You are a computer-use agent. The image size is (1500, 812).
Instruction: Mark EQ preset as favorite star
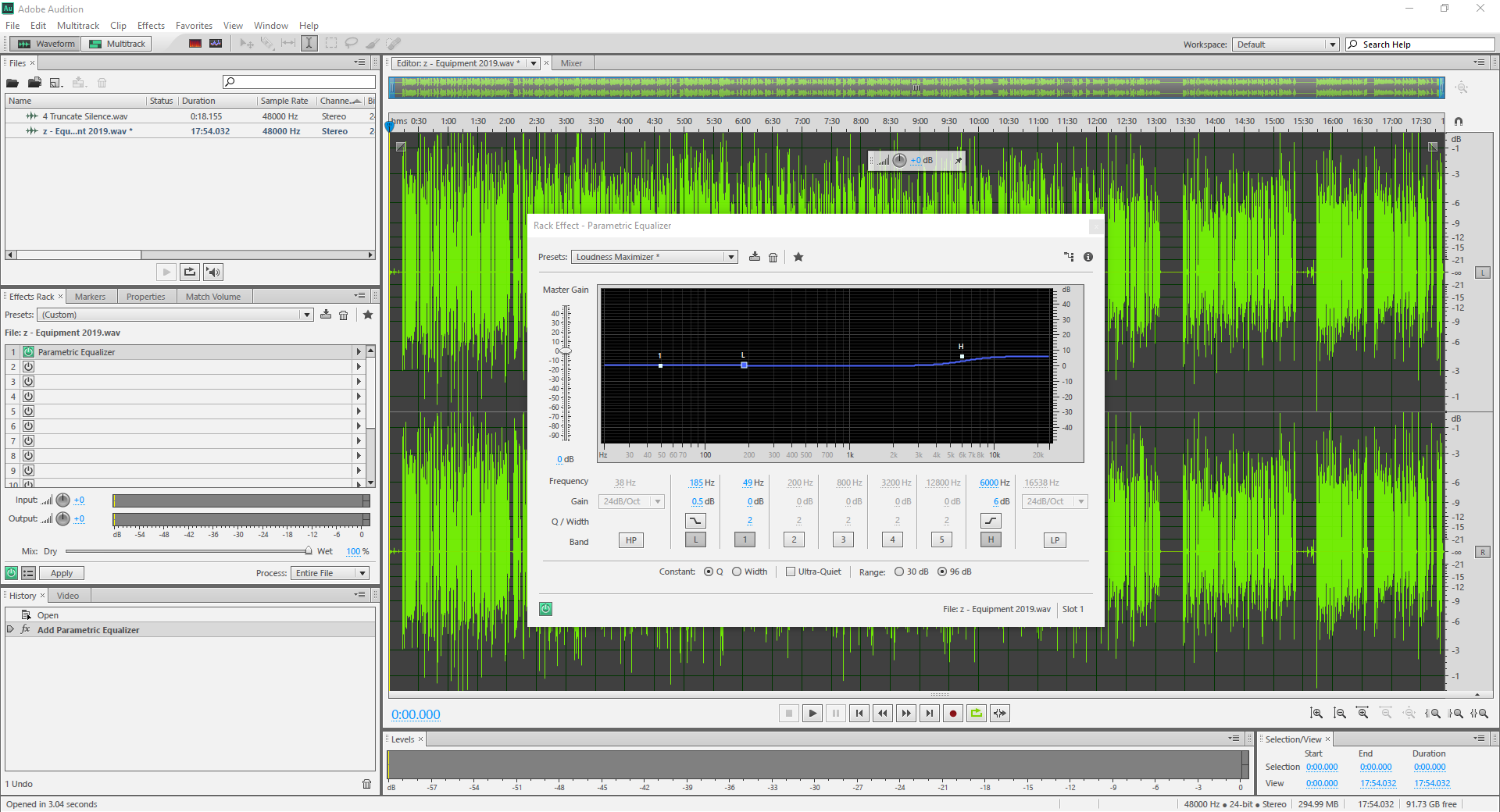(798, 257)
